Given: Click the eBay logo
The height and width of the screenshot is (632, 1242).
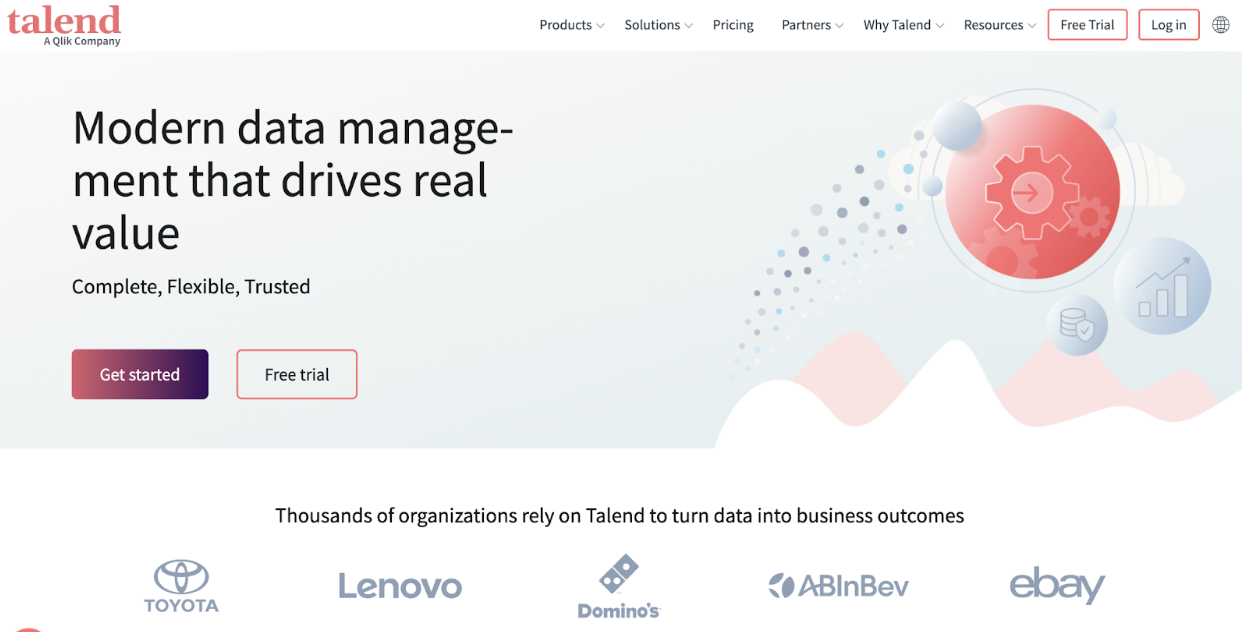Looking at the screenshot, I should coord(1057,586).
